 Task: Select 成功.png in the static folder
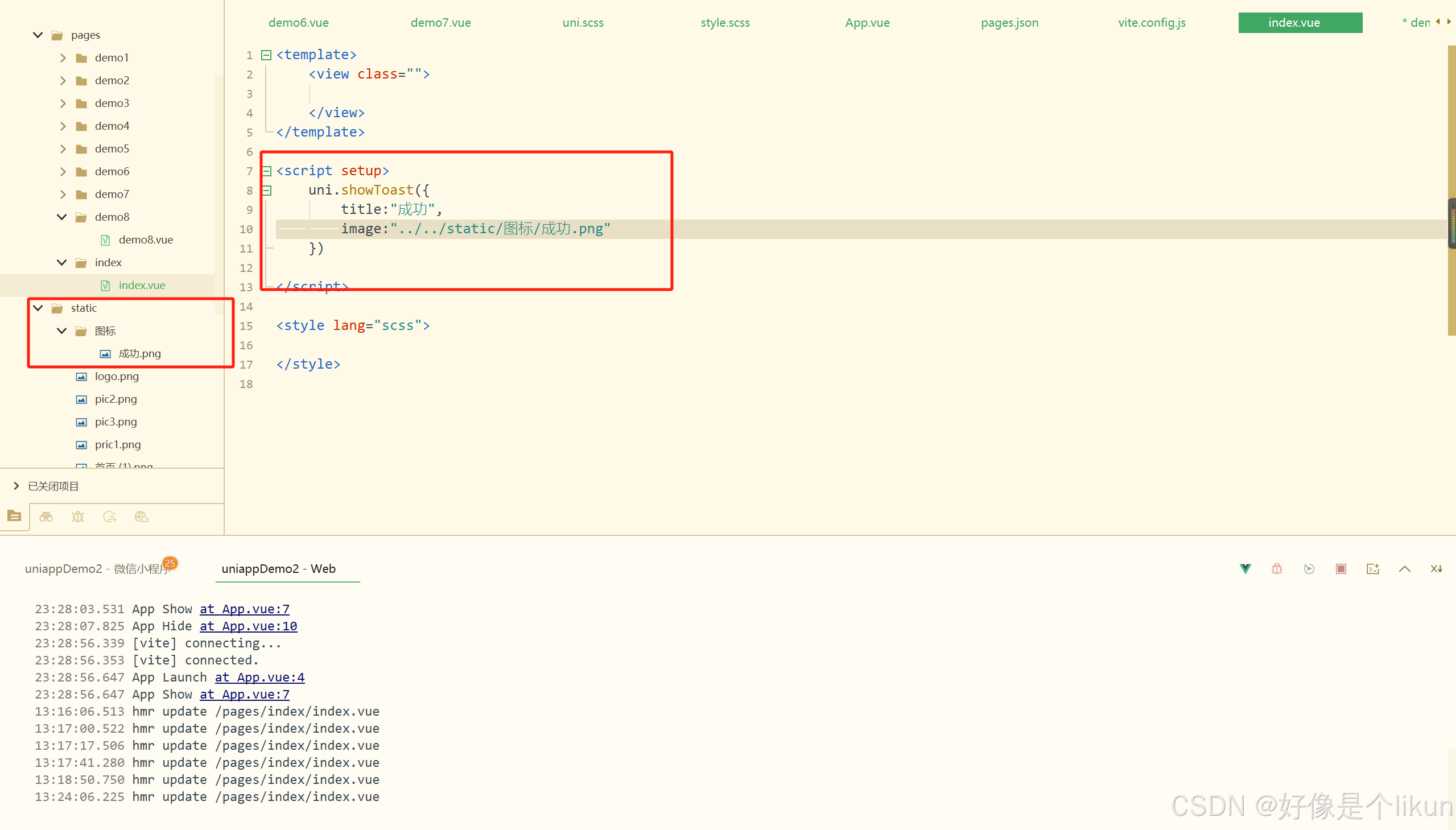[139, 354]
